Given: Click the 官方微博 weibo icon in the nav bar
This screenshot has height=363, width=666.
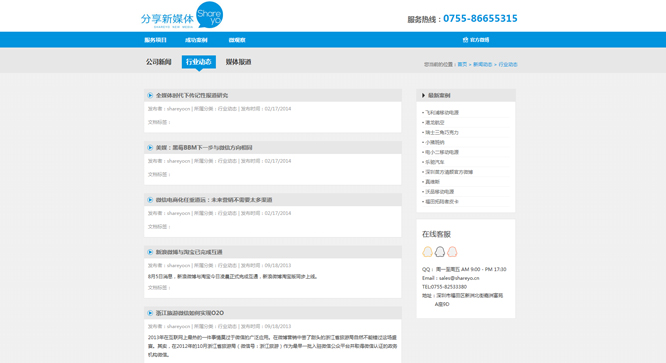Looking at the screenshot, I should click(x=465, y=40).
